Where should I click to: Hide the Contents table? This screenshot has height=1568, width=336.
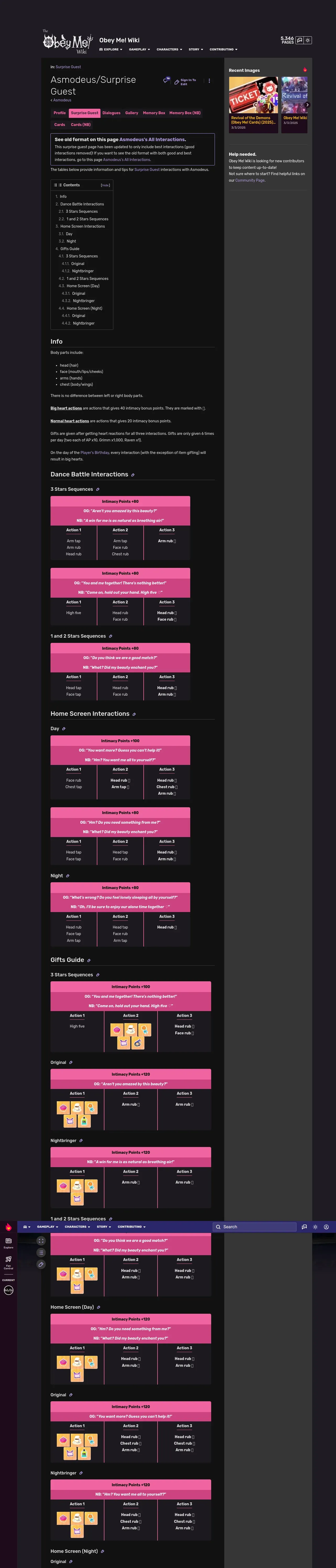pyautogui.click(x=105, y=185)
